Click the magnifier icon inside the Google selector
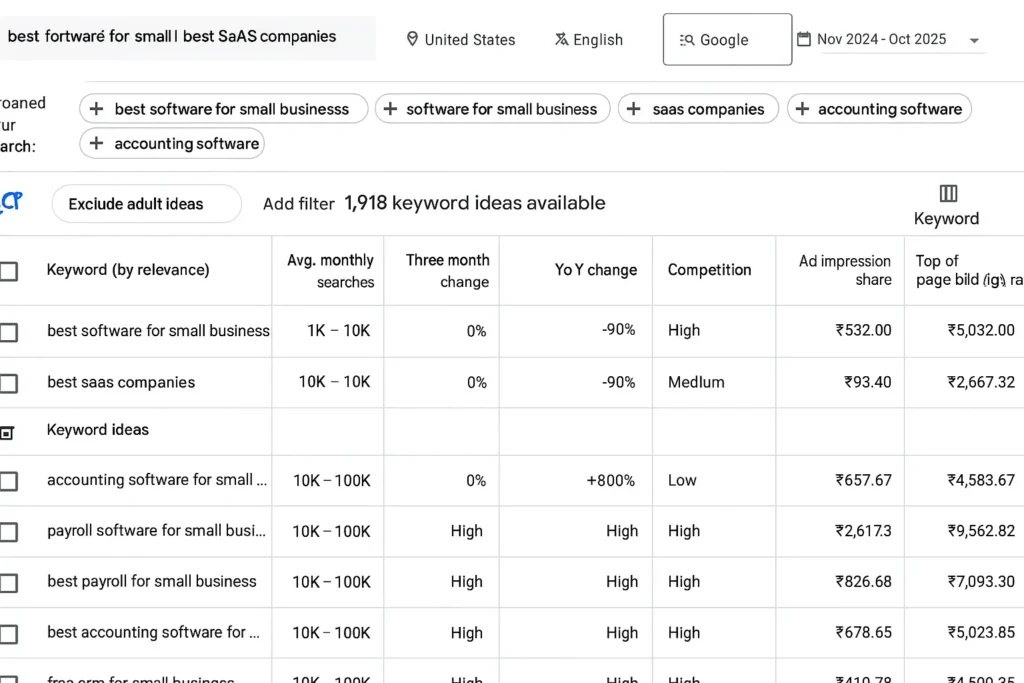Viewport: 1024px width, 683px height. pyautogui.click(x=685, y=40)
